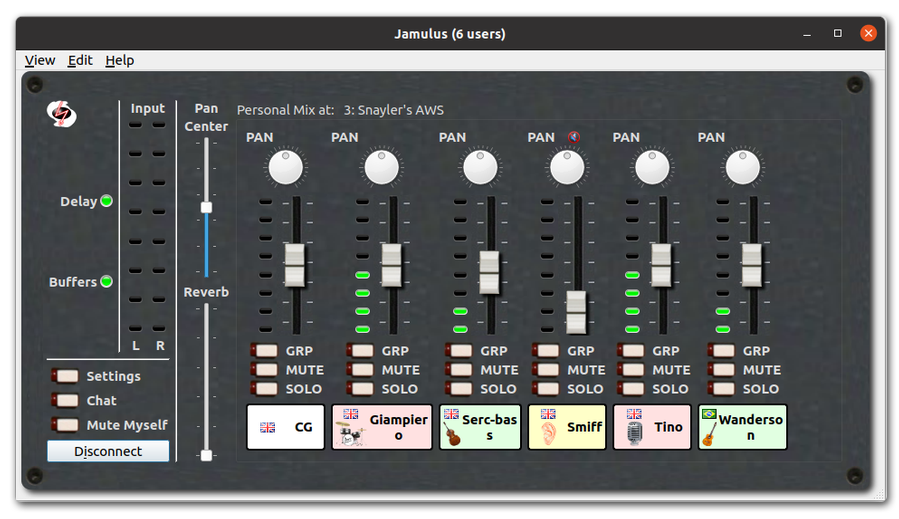899x519 pixels.
Task: Click the Disconnect button
Action: [108, 451]
